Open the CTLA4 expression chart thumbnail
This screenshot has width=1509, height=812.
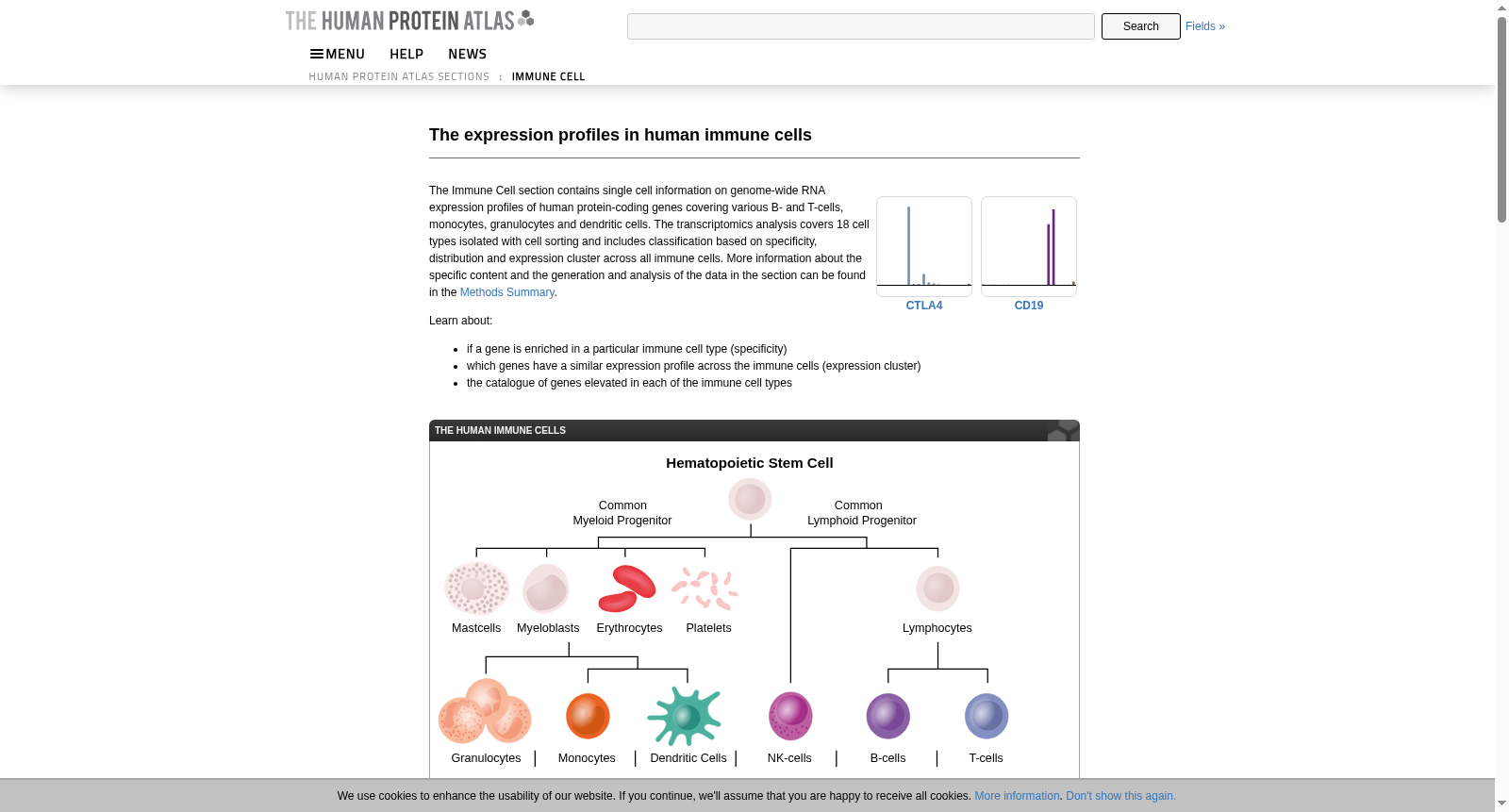[x=924, y=246]
